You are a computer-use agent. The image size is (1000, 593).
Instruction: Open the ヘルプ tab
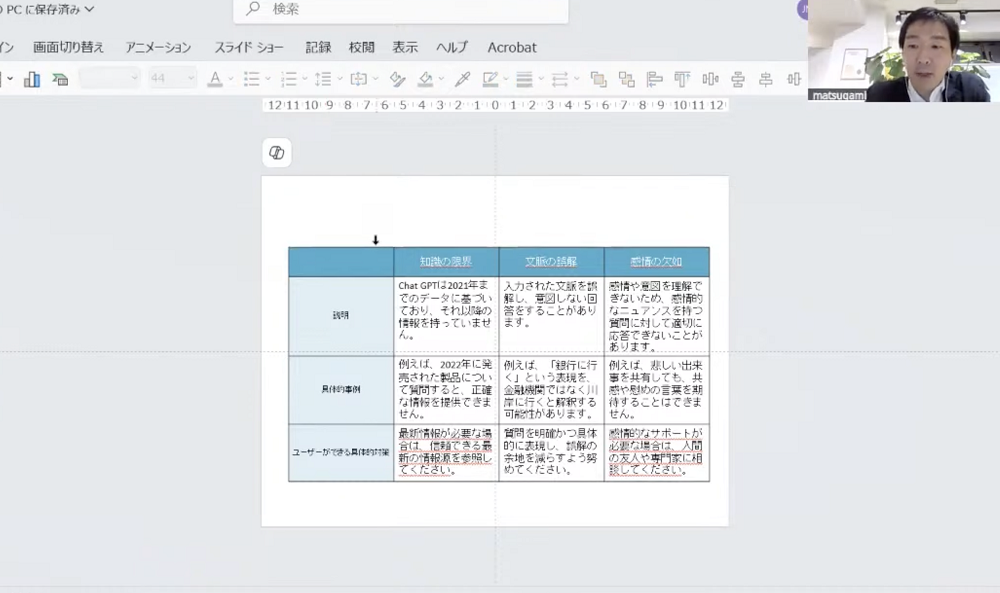pos(452,47)
